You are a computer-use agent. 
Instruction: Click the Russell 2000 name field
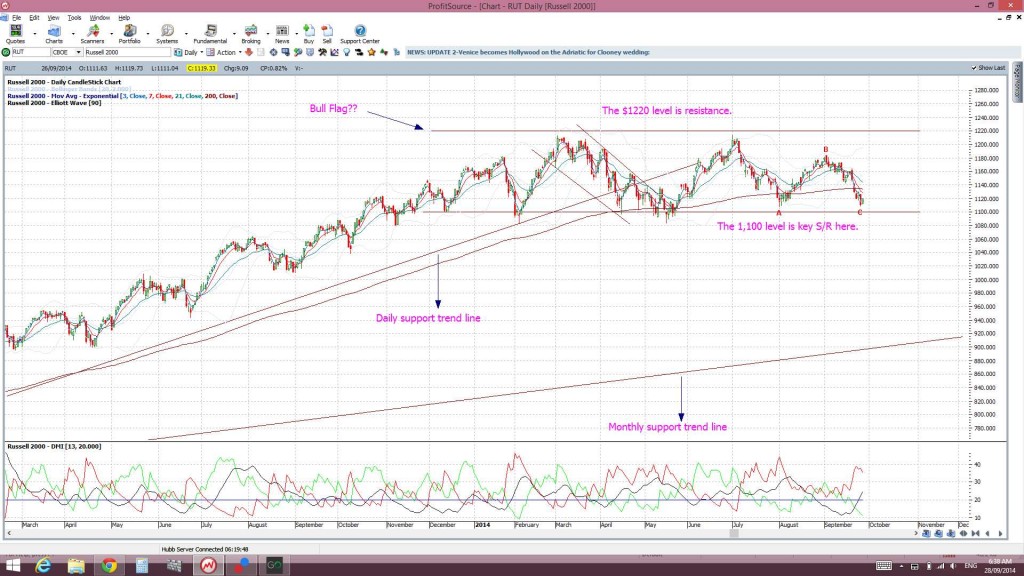point(127,52)
